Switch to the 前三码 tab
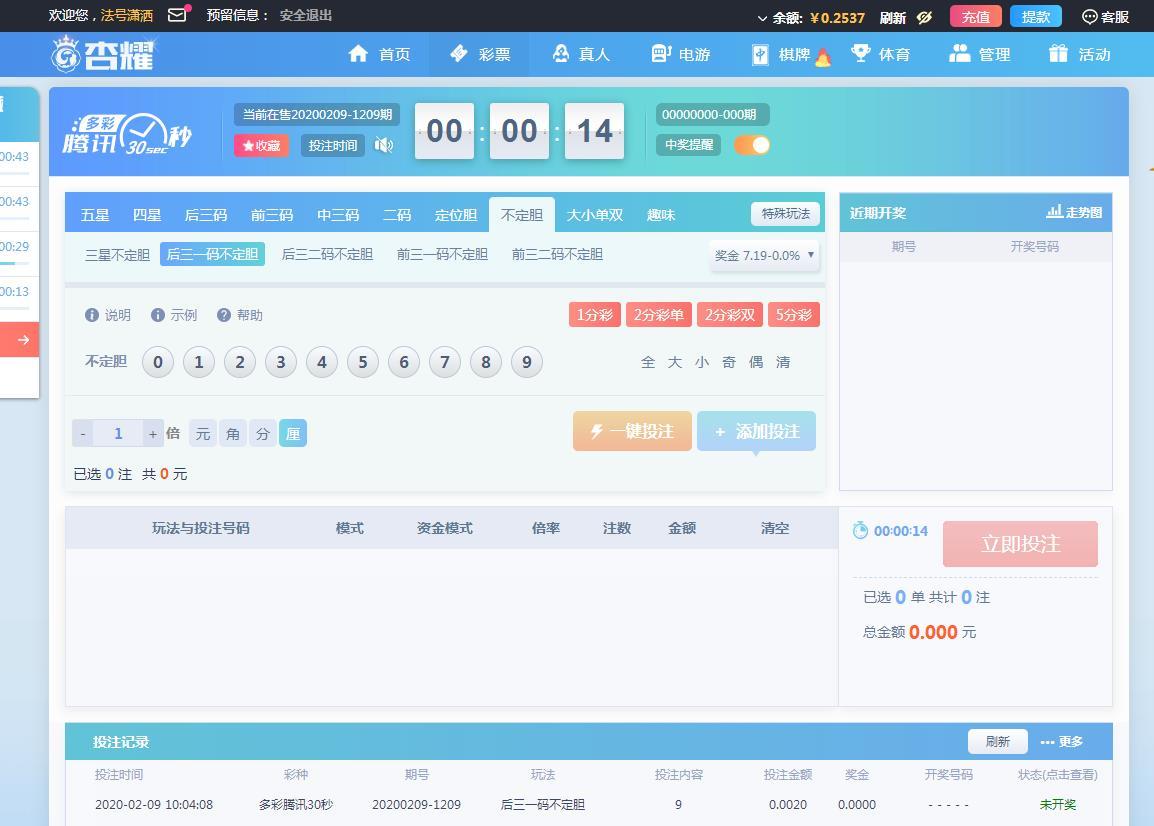The width and height of the screenshot is (1154, 826). coord(272,215)
